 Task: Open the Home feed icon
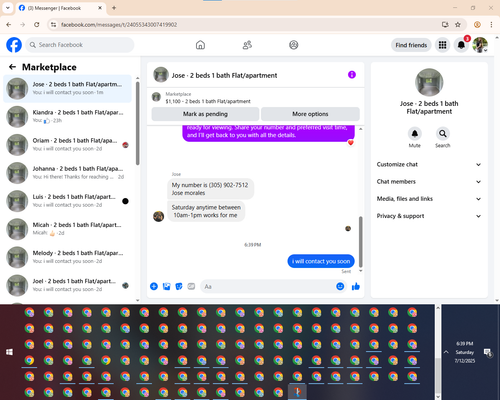[200, 45]
